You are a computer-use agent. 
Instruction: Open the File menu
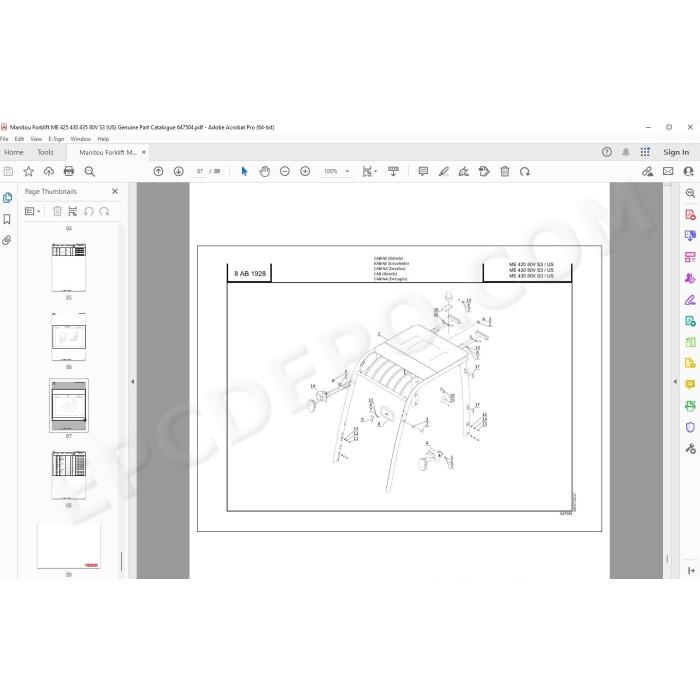tap(4, 139)
